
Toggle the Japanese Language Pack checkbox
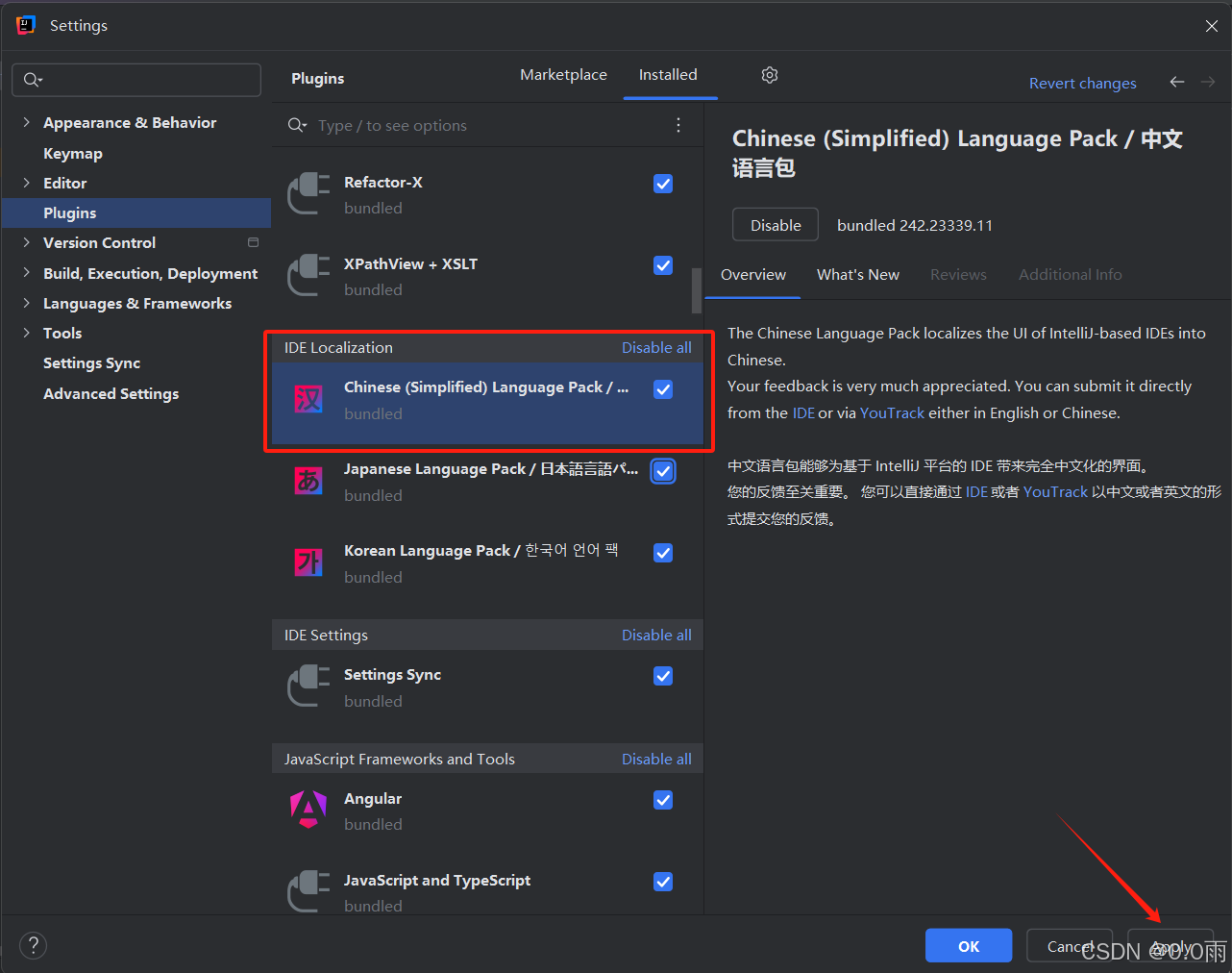click(663, 471)
